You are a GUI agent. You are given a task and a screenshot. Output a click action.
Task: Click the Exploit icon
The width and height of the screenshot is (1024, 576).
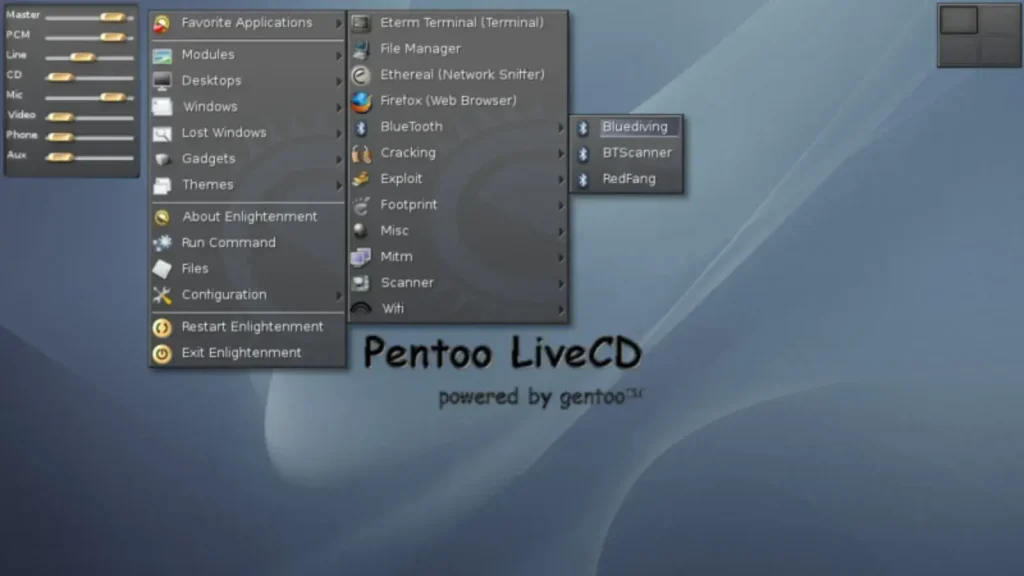pos(360,180)
